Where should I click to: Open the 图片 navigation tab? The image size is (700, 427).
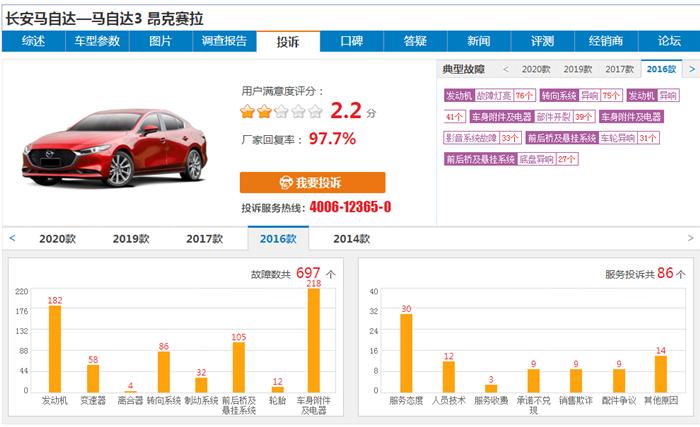tap(161, 41)
